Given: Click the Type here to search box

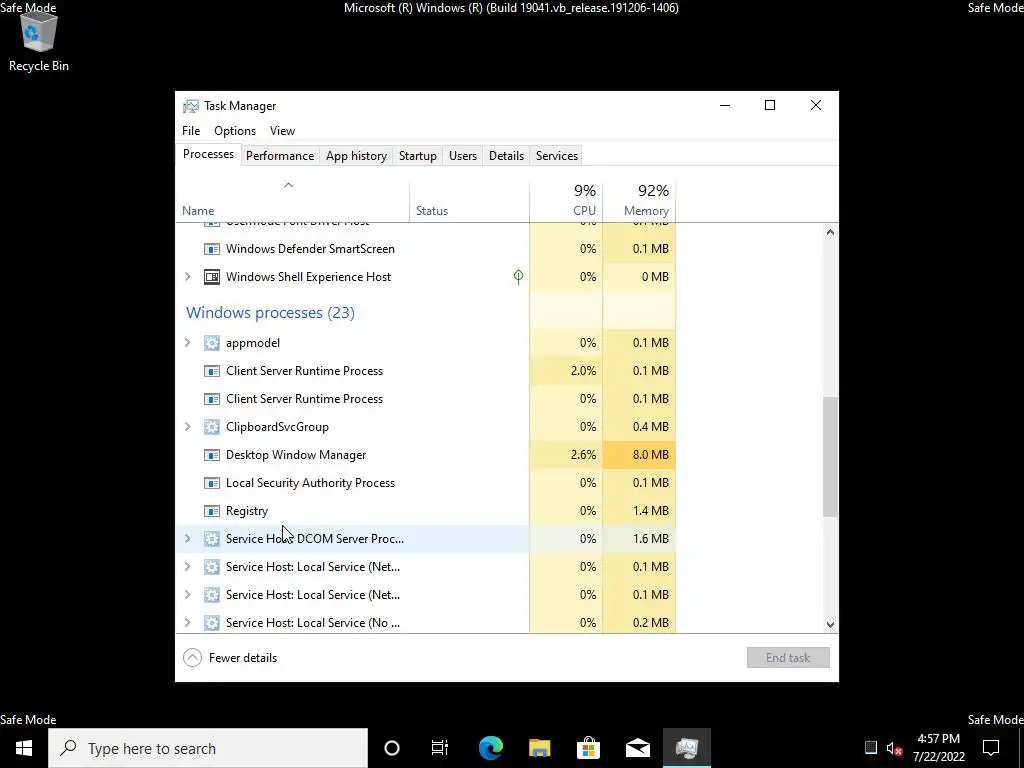Looking at the screenshot, I should point(208,748).
